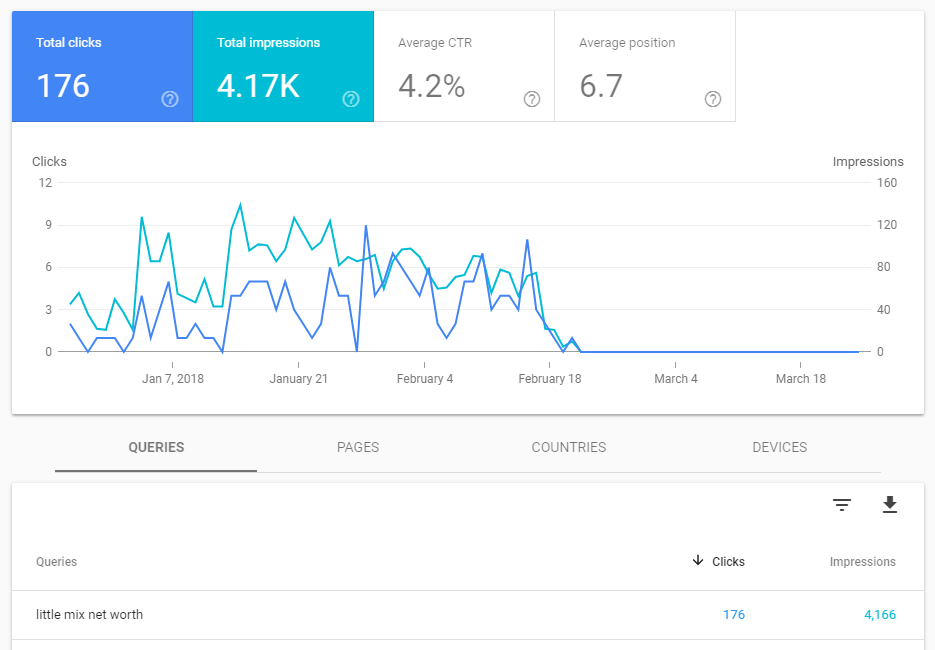Image resolution: width=935 pixels, height=650 pixels.
Task: Open the Devices tab
Action: 779,448
